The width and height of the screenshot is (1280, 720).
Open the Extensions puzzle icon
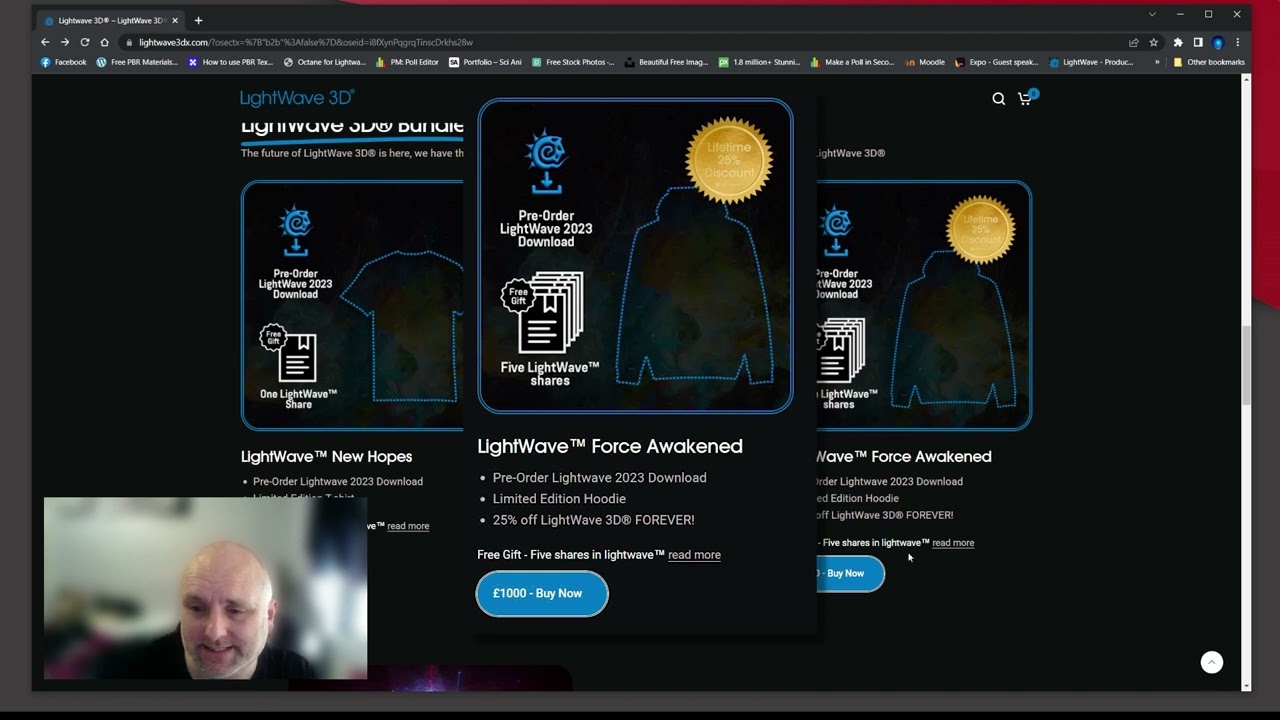[1178, 42]
